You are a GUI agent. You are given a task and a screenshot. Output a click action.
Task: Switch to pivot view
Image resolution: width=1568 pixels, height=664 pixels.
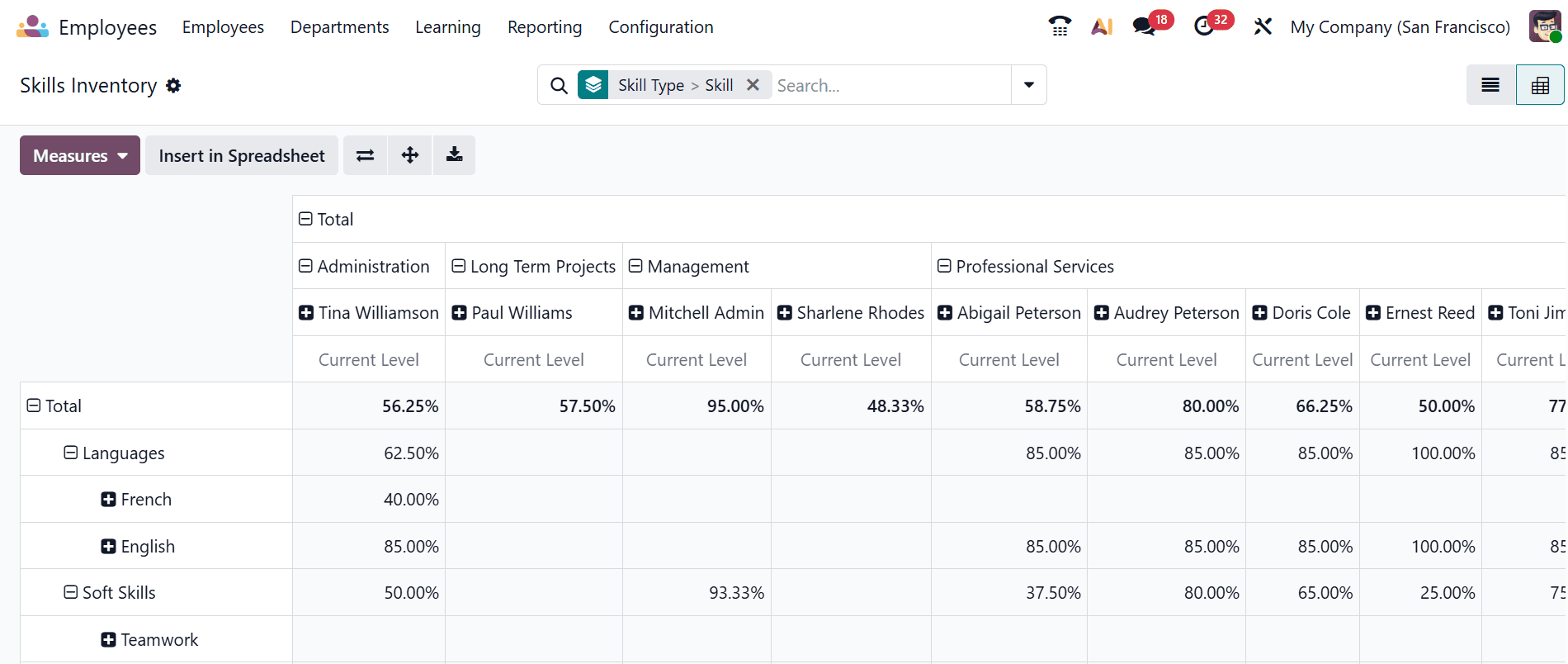(x=1540, y=85)
